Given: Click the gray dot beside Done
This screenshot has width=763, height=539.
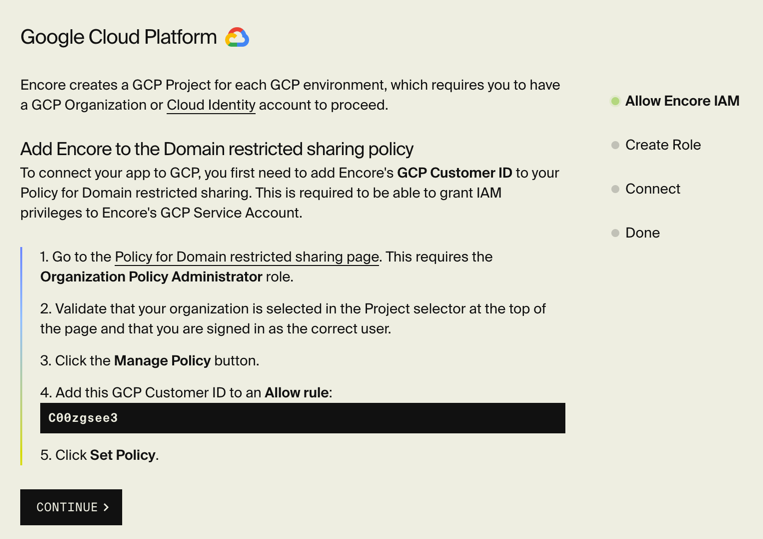Looking at the screenshot, I should pos(615,233).
